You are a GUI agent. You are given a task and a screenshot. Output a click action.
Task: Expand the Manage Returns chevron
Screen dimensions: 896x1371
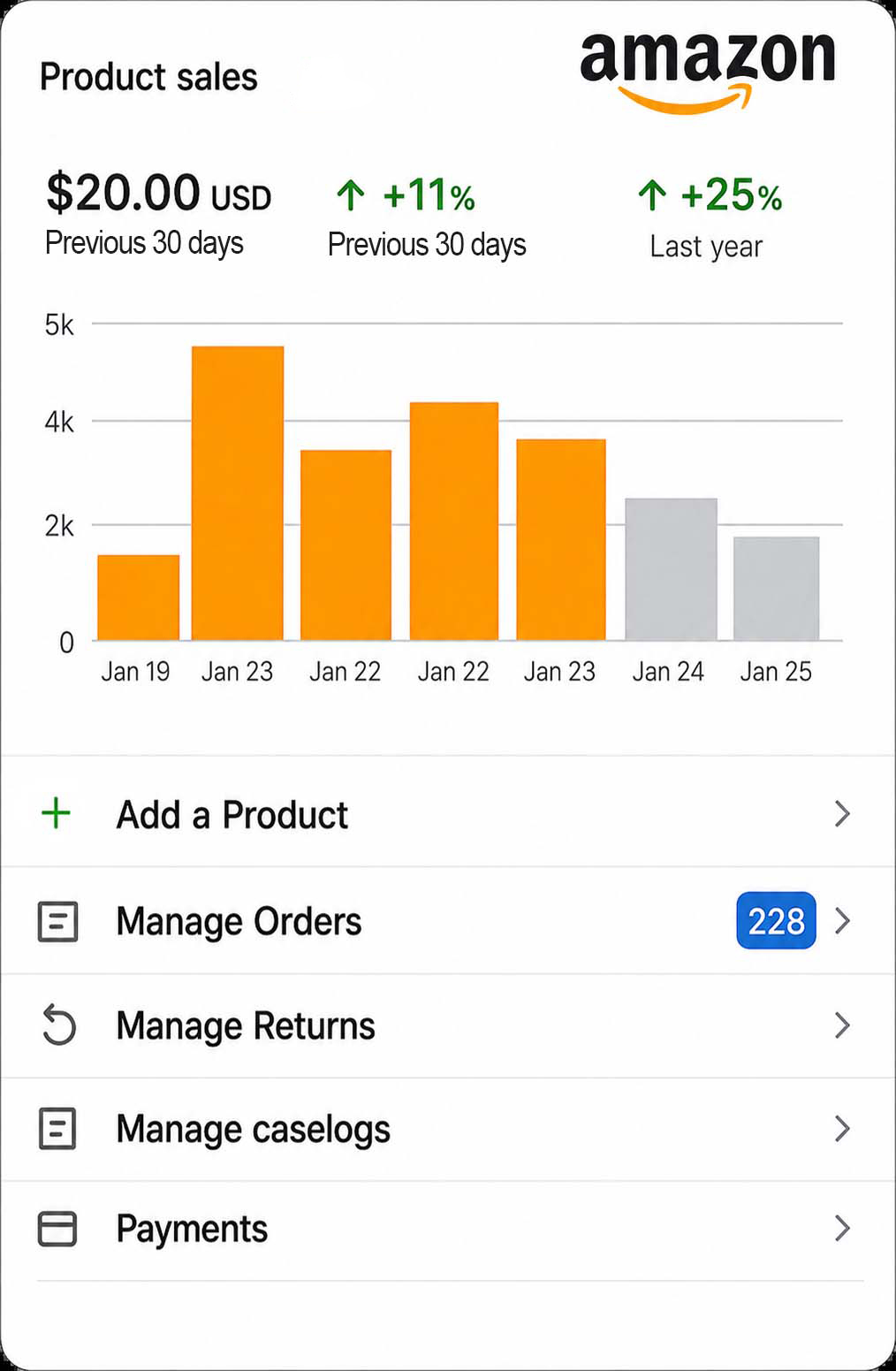click(842, 1025)
